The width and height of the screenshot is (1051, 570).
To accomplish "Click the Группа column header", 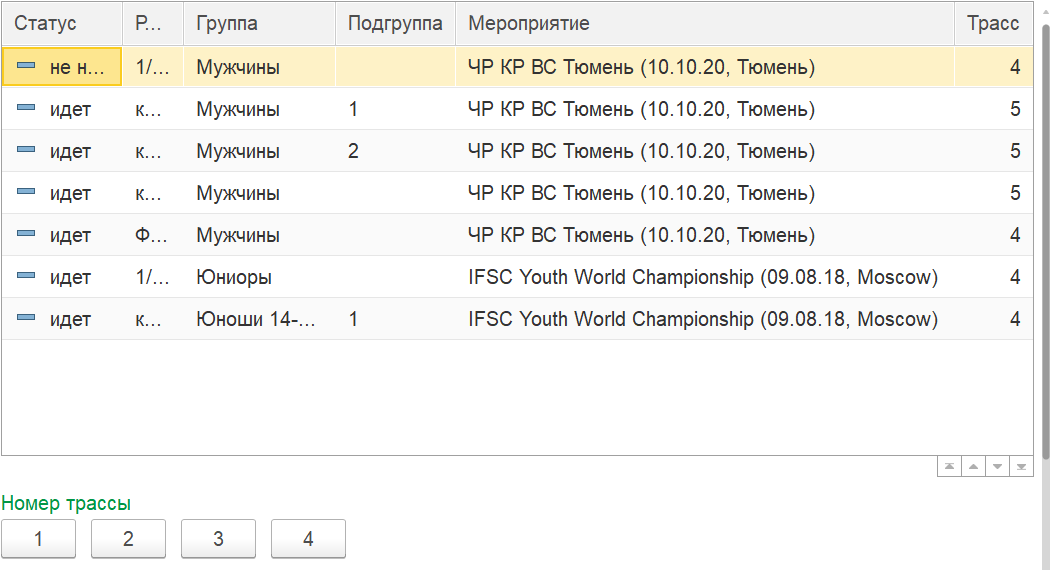I will click(x=227, y=24).
